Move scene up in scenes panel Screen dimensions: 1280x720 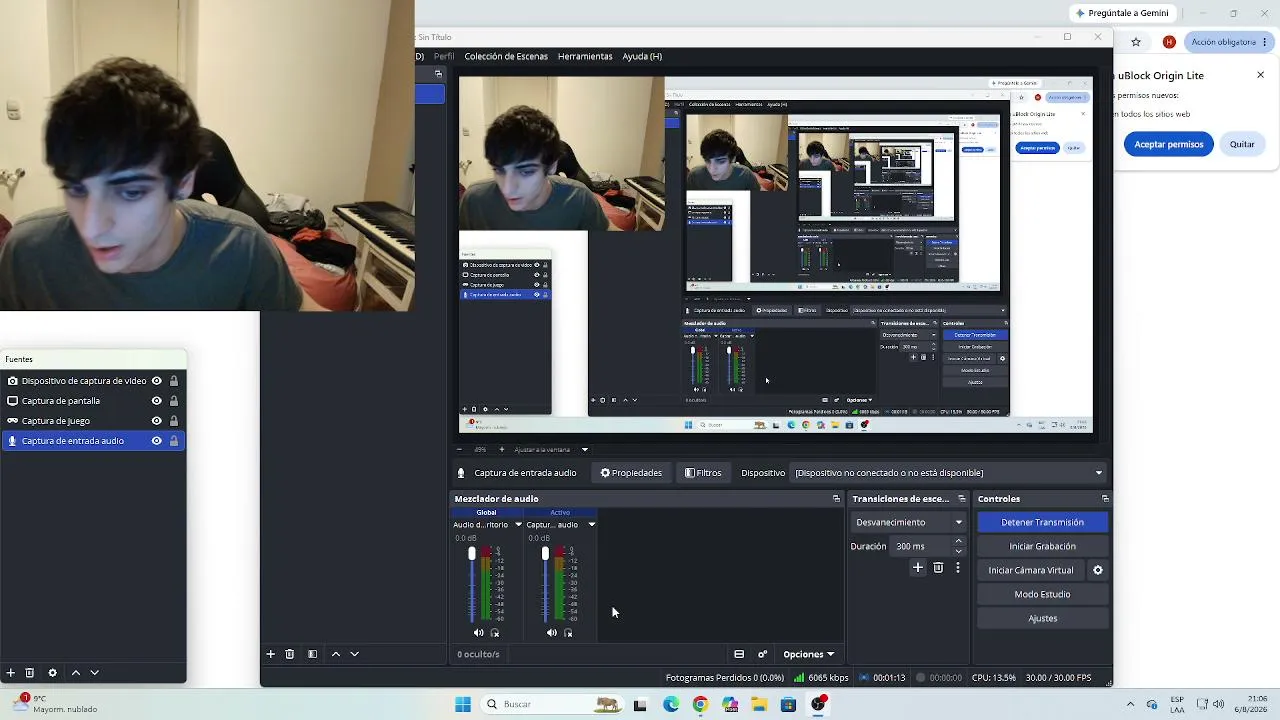tap(336, 654)
